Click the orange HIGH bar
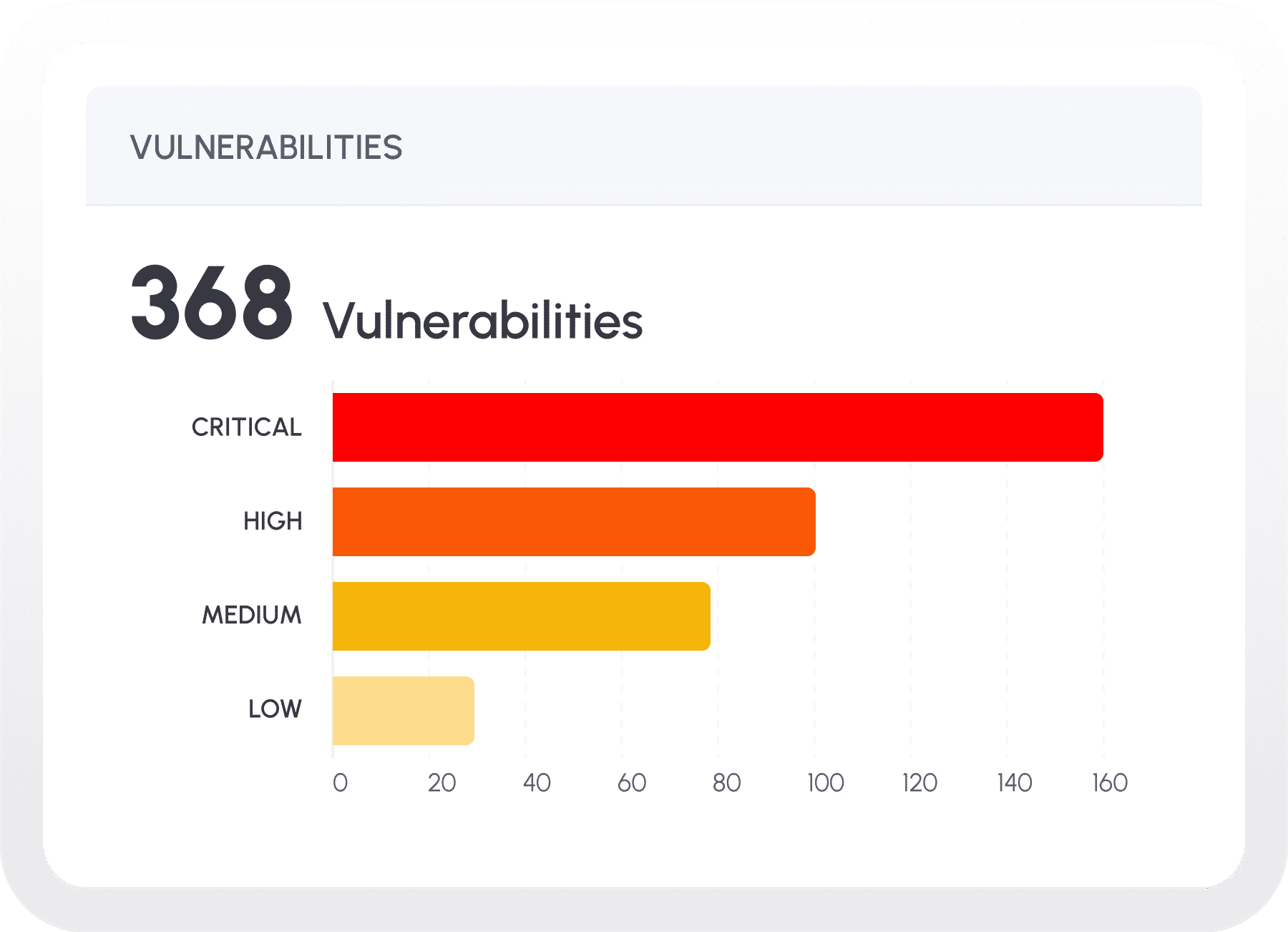1288x932 pixels. coord(574,522)
